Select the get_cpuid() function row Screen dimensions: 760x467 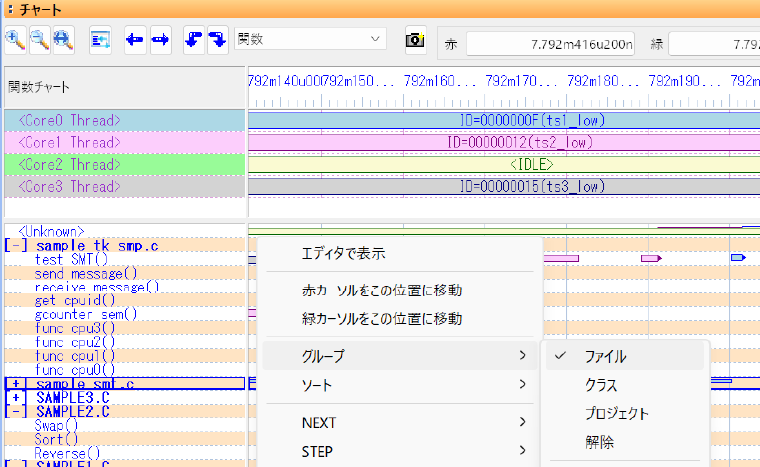[125, 300]
